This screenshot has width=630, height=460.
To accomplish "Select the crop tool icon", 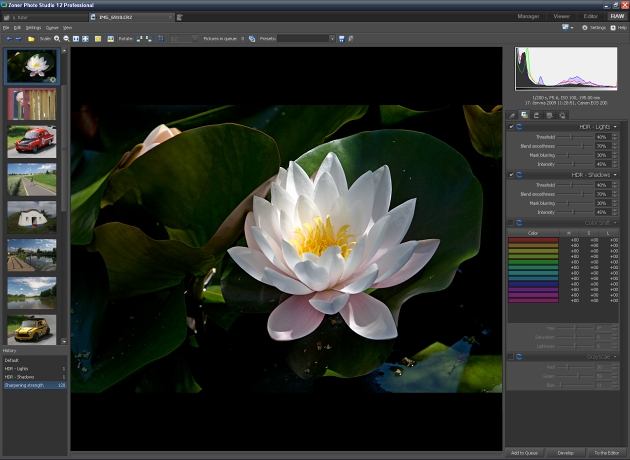I will click(161, 39).
